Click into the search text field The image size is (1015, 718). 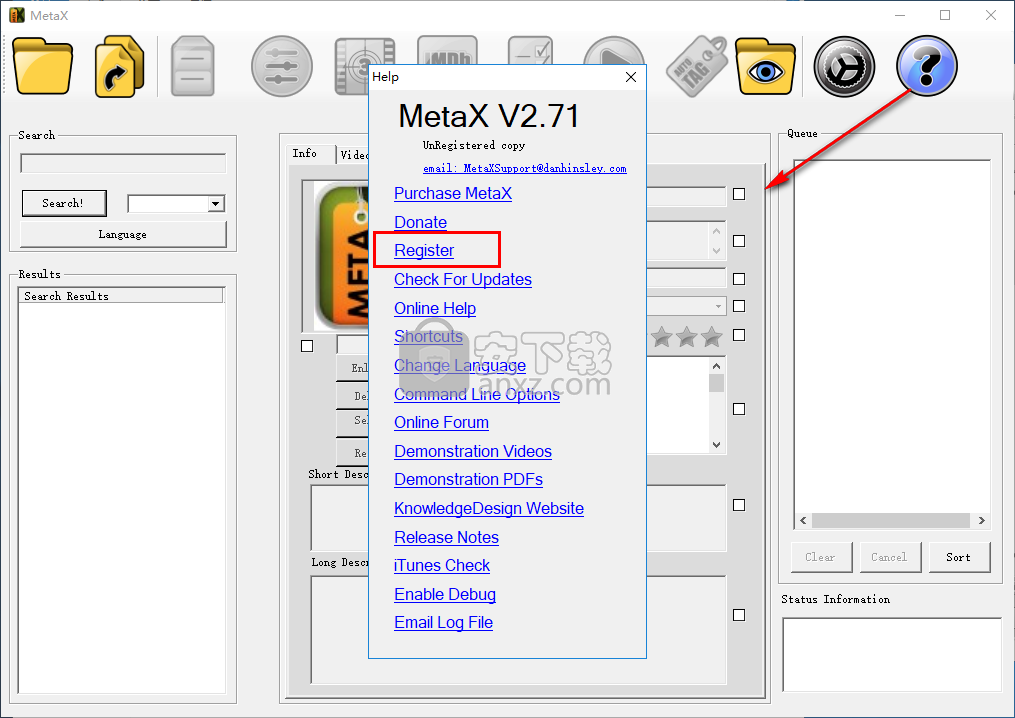[123, 163]
